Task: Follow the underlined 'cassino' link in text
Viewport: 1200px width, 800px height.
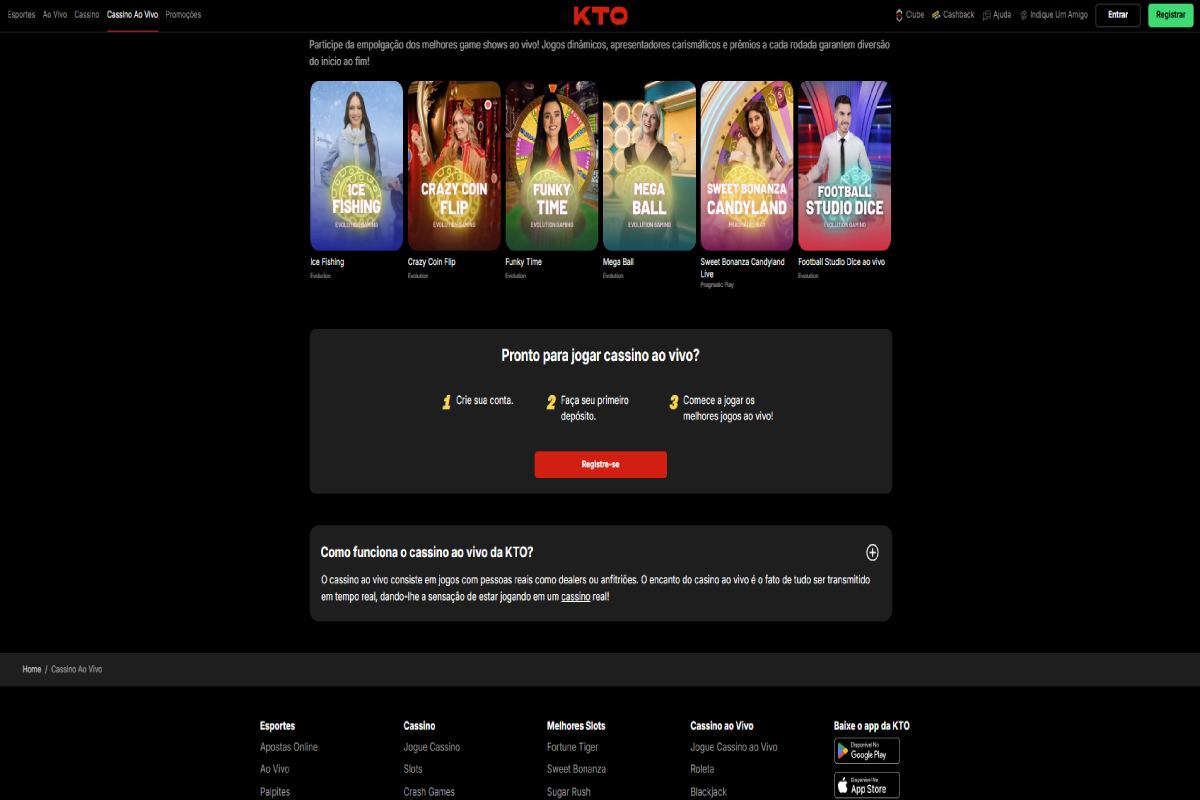Action: pyautogui.click(x=576, y=596)
